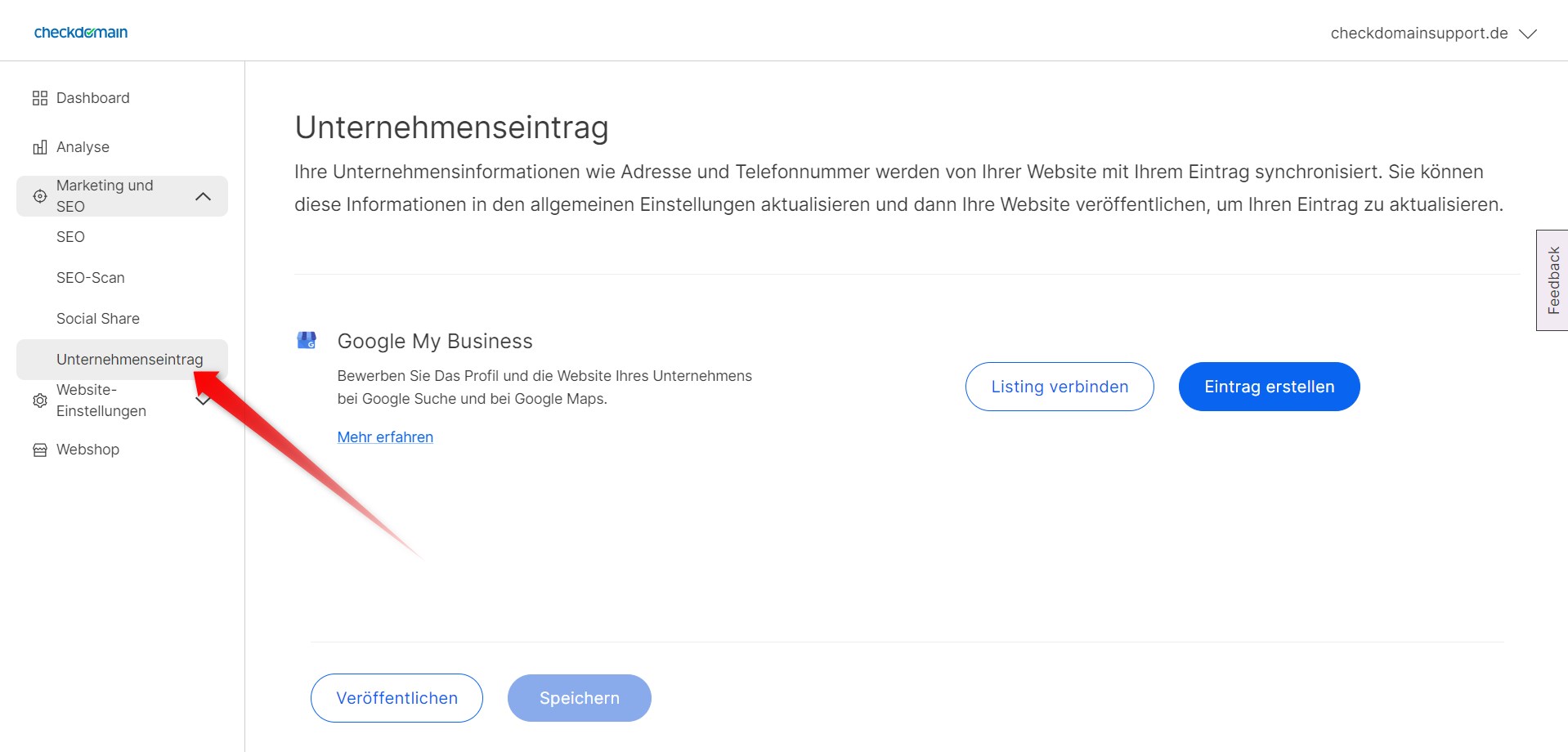1568x752 pixels.
Task: Click the disabled Speichern button
Action: click(578, 697)
